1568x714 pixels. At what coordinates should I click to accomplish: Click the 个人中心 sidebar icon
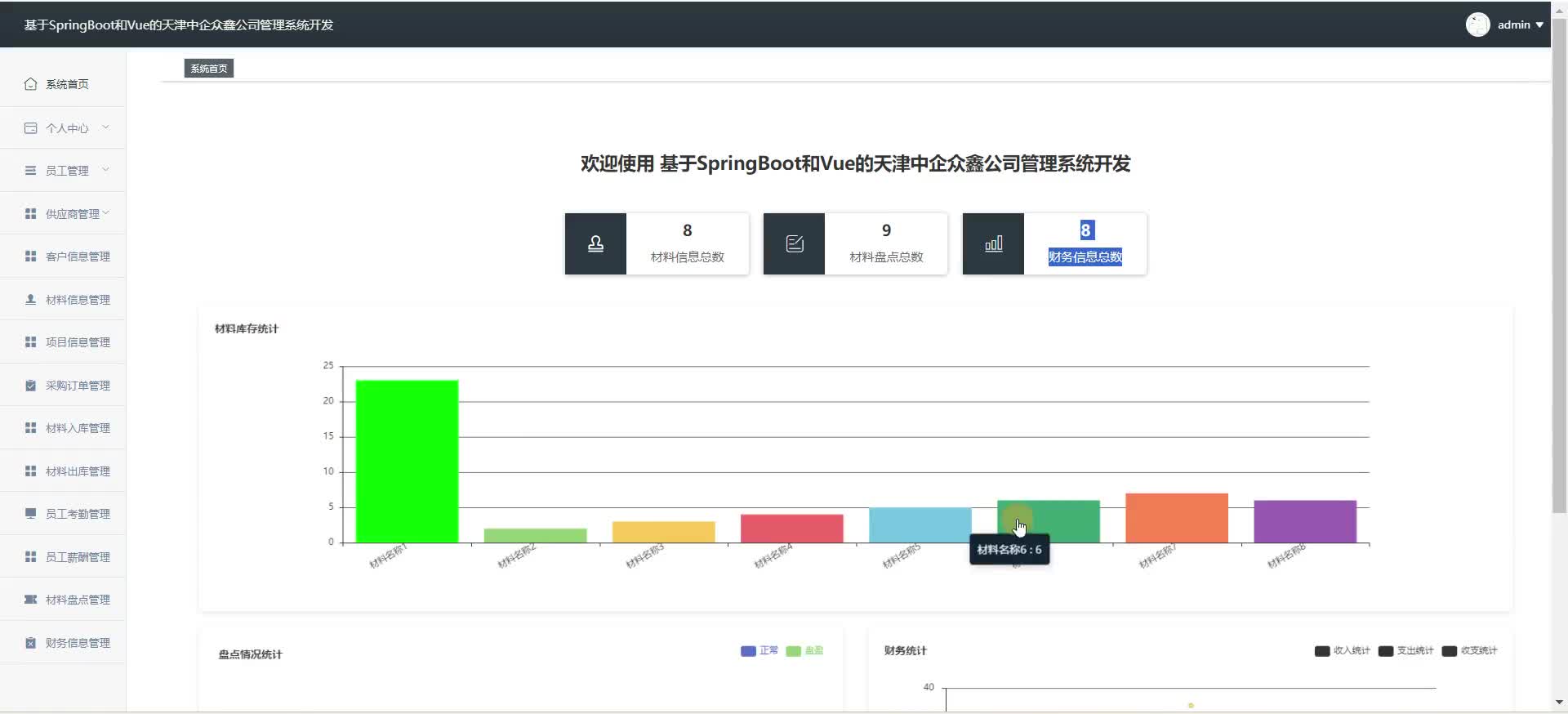point(30,128)
